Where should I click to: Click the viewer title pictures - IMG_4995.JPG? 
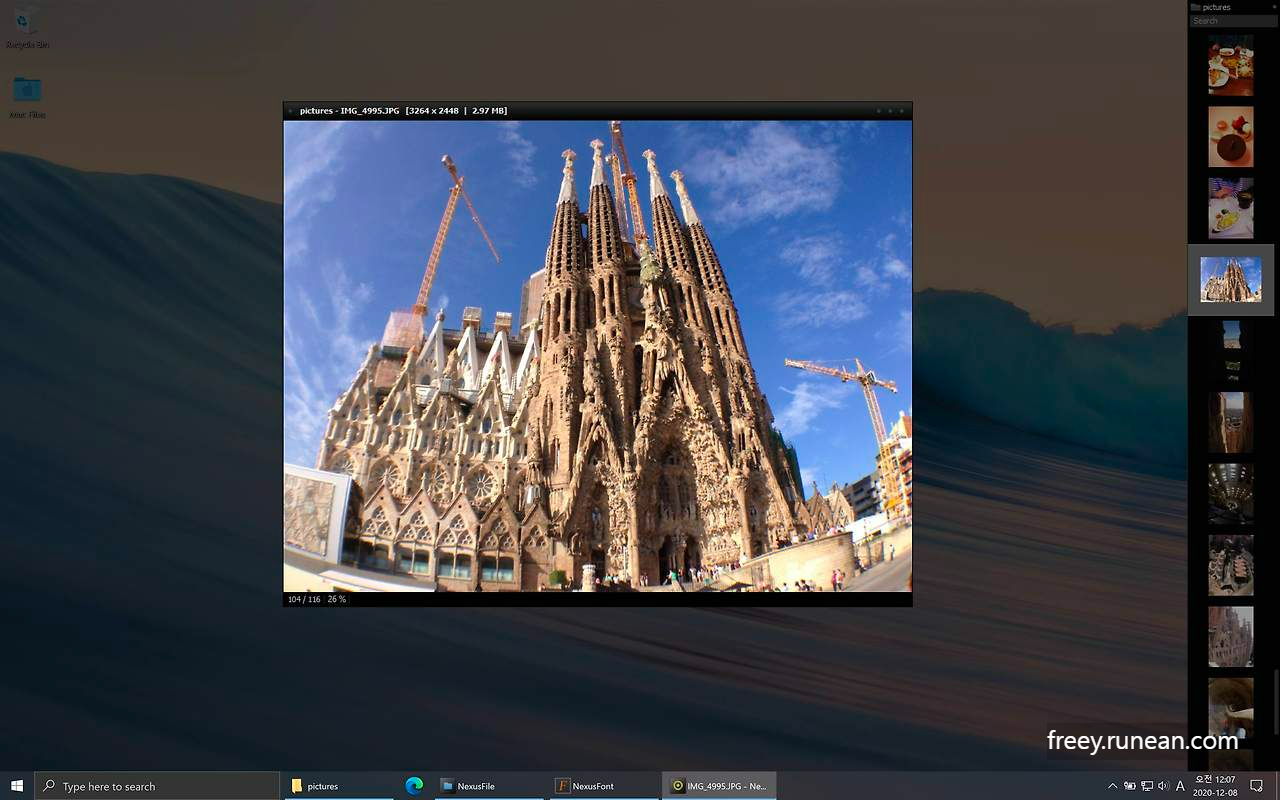tap(349, 111)
